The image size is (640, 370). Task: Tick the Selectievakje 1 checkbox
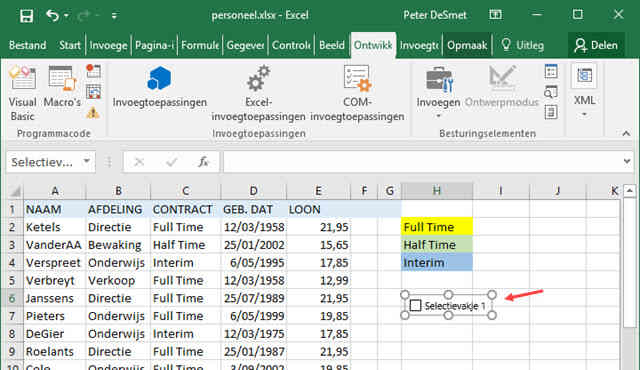click(x=416, y=306)
